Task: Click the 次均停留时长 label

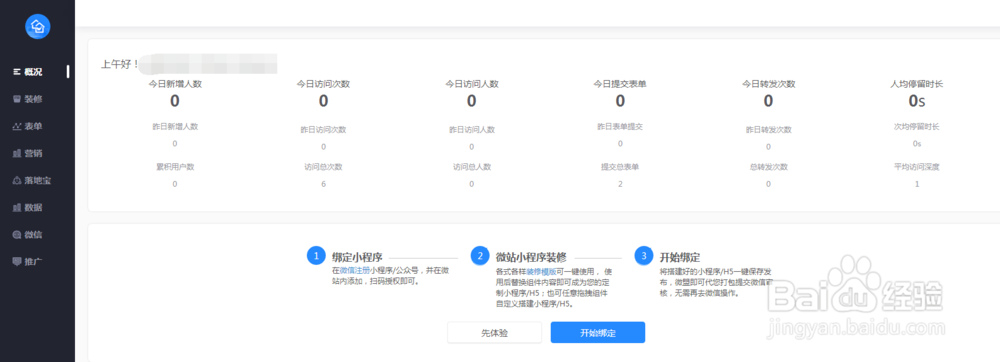Action: [916, 126]
